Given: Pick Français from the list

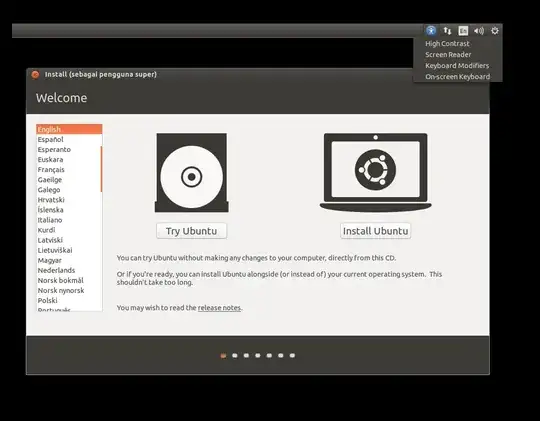Looking at the screenshot, I should tap(69, 170).
